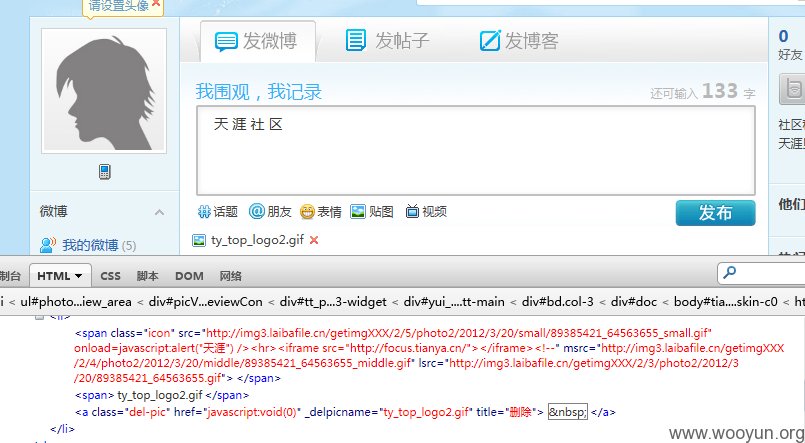
Task: Click the pencil icon beside 发博客
Action: tap(490, 40)
